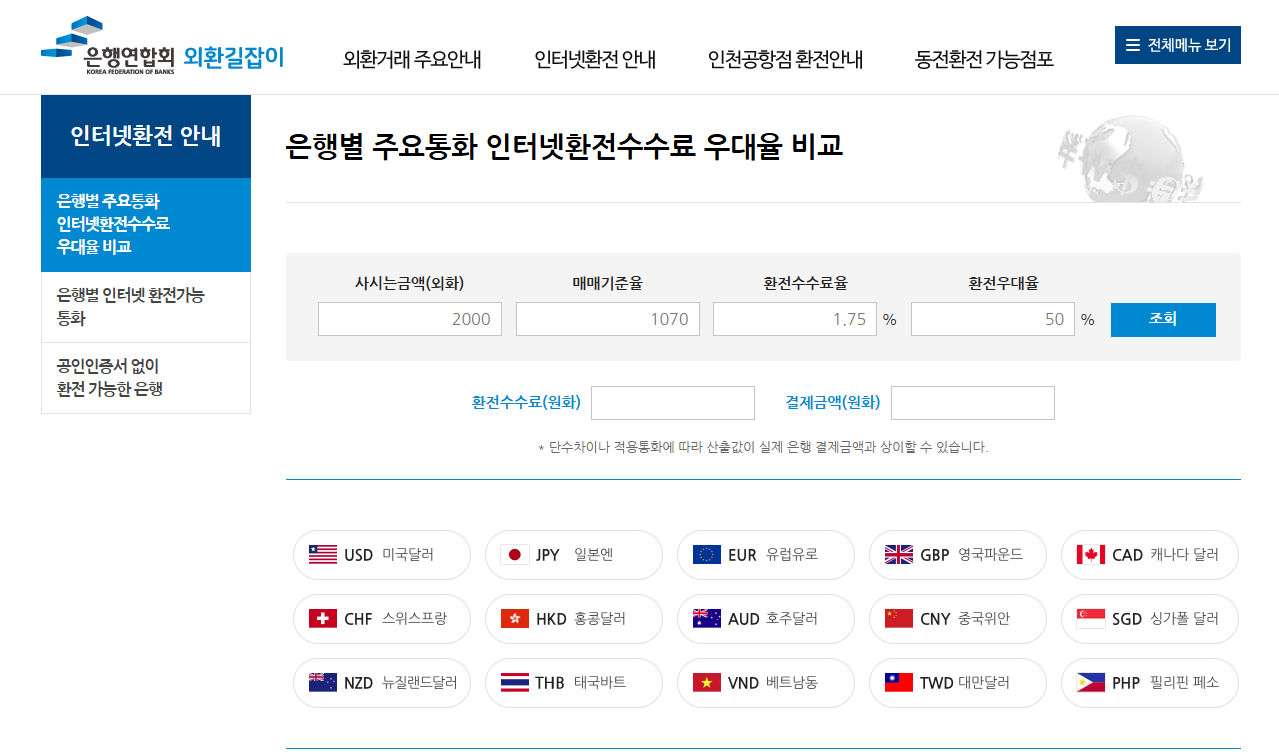Select the USD flag icon

click(x=322, y=555)
